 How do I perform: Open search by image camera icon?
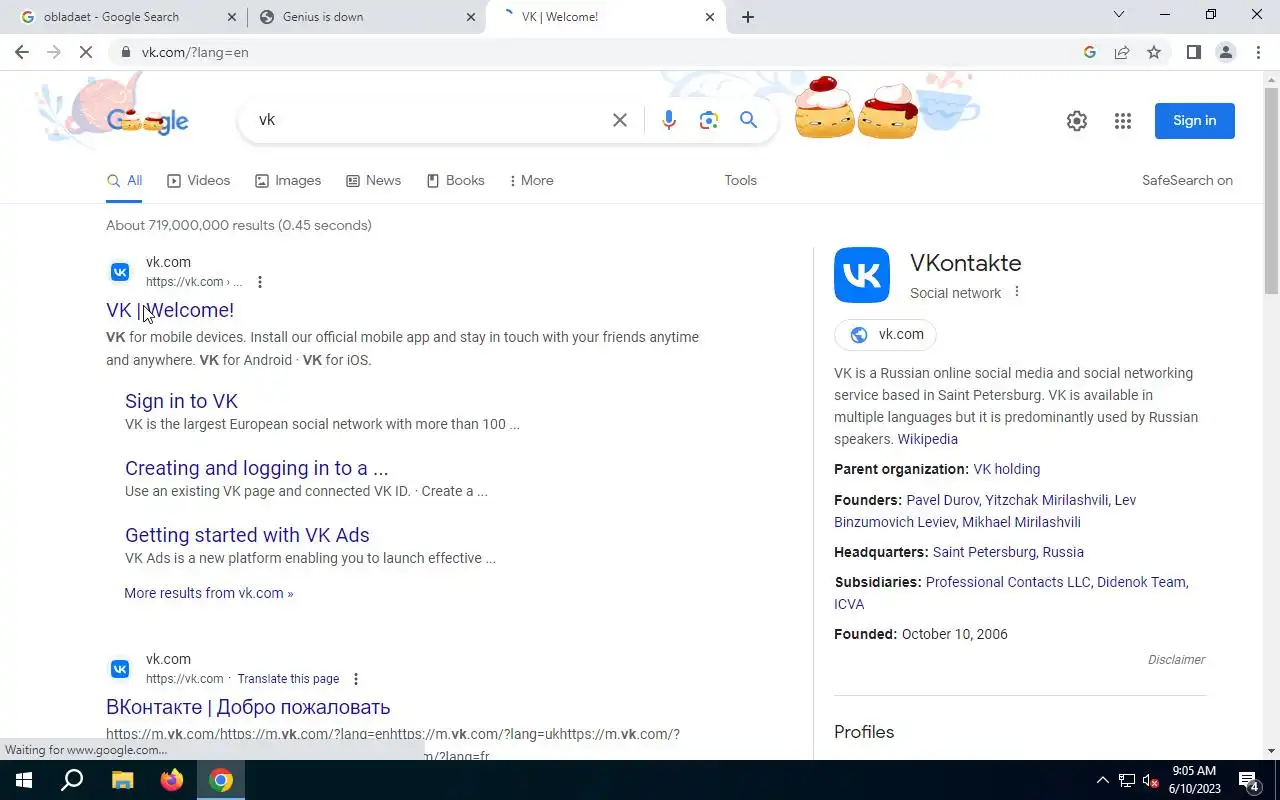click(x=709, y=120)
